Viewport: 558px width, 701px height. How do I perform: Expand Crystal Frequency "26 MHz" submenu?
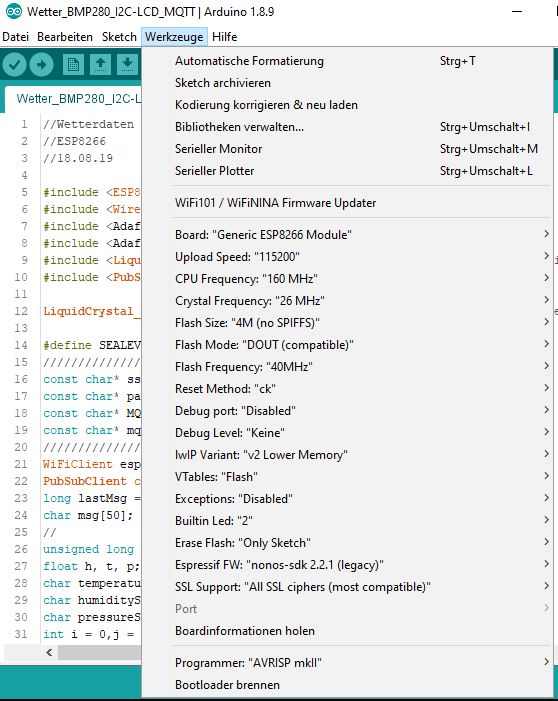point(348,300)
